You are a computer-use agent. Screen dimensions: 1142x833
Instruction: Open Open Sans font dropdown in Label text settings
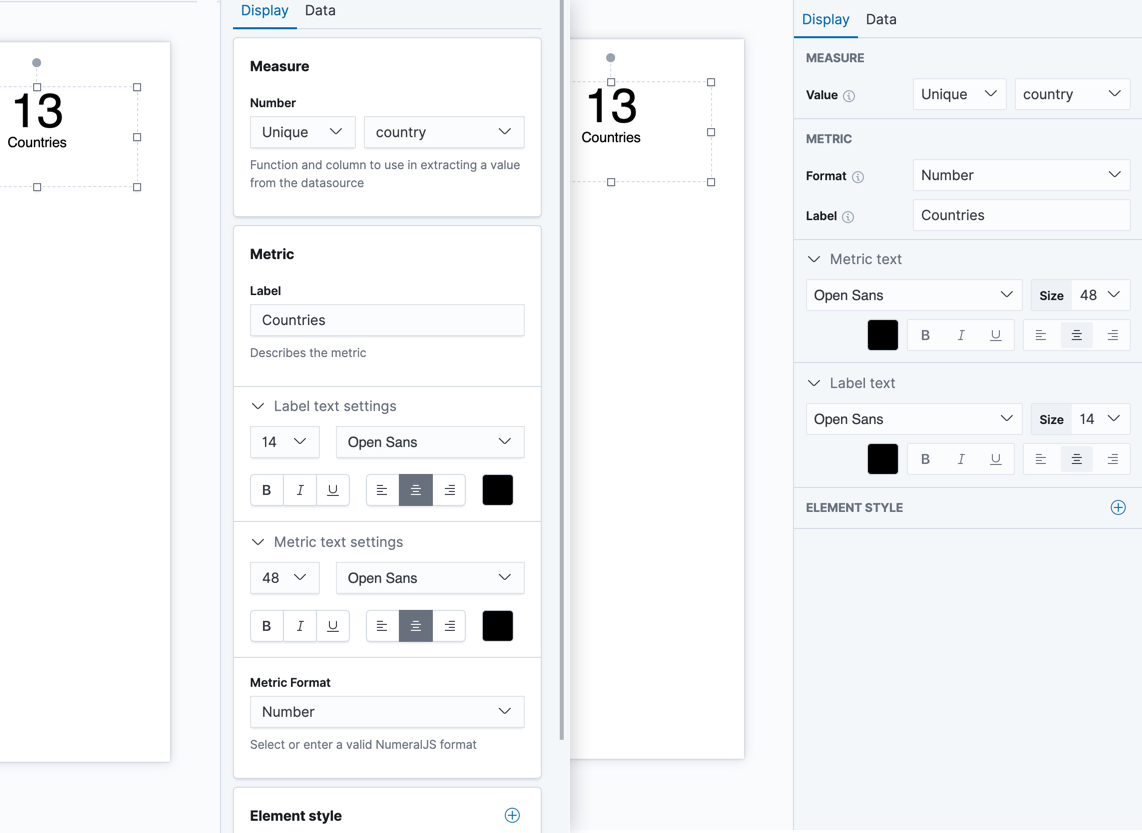430,442
